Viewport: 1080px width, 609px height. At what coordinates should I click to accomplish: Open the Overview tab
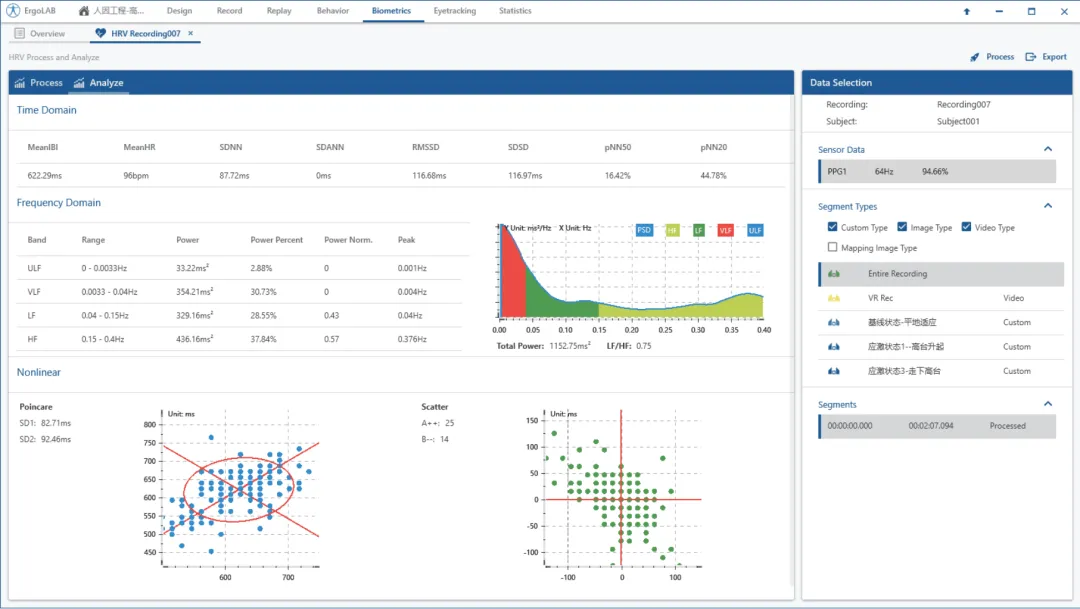click(40, 34)
